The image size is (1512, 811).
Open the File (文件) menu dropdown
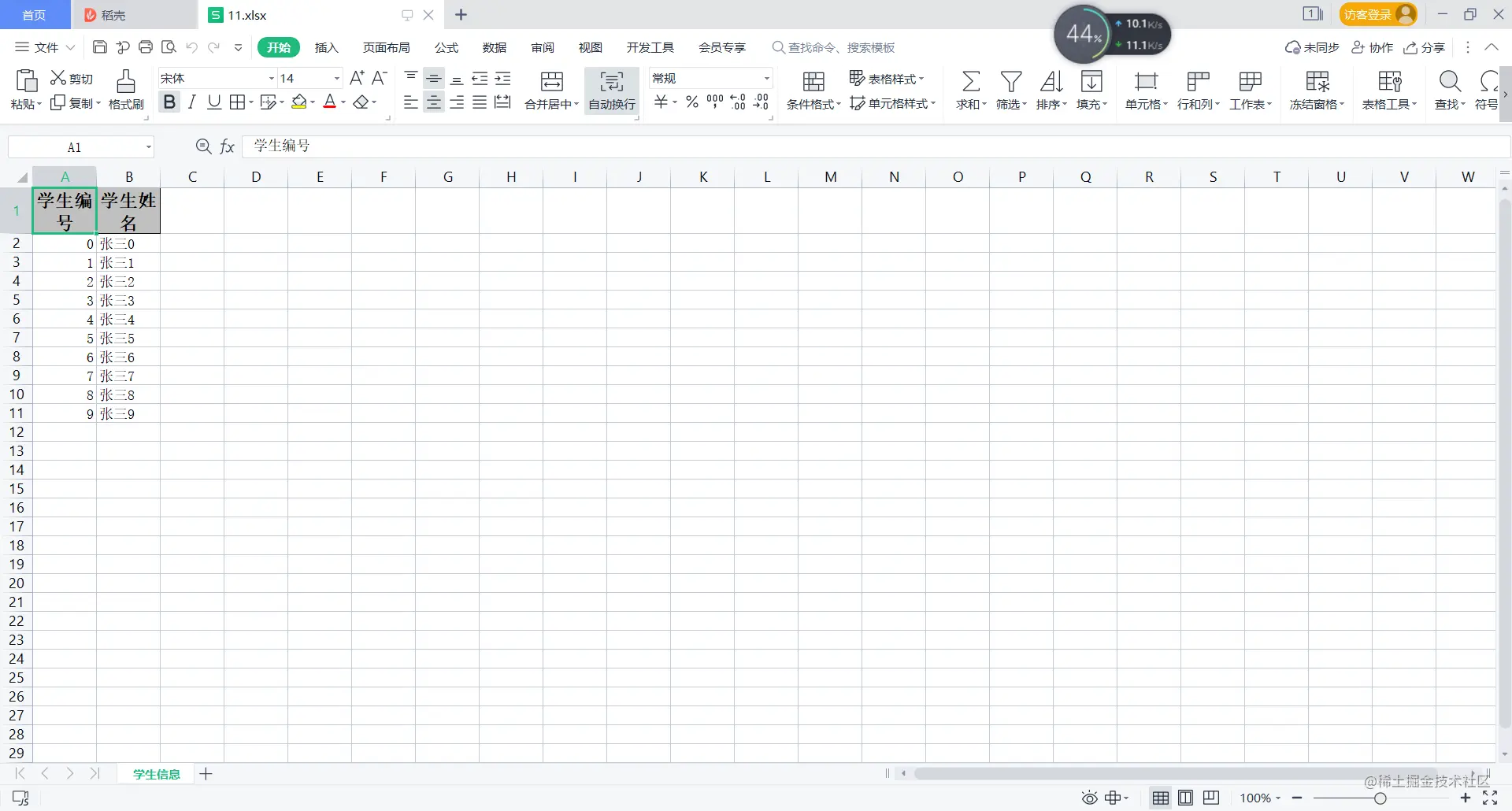point(45,47)
